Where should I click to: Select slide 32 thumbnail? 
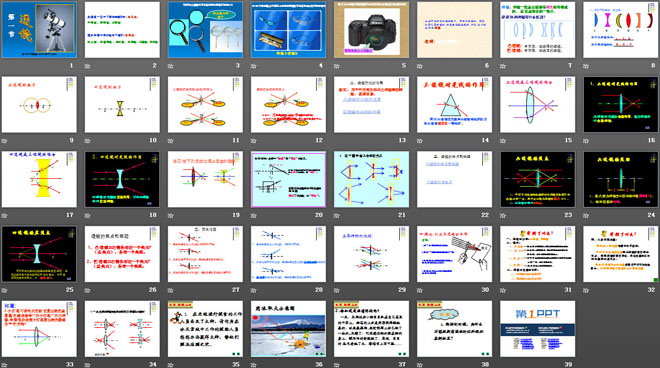point(621,254)
